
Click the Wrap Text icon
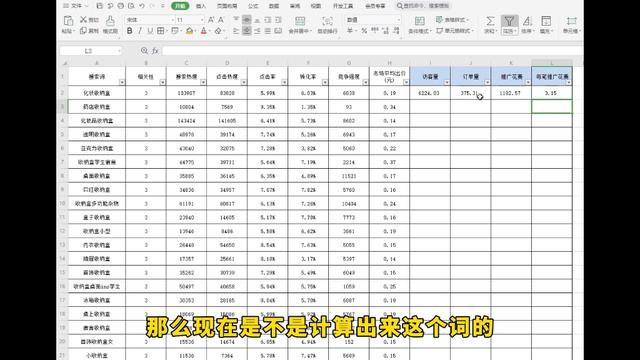[327, 21]
